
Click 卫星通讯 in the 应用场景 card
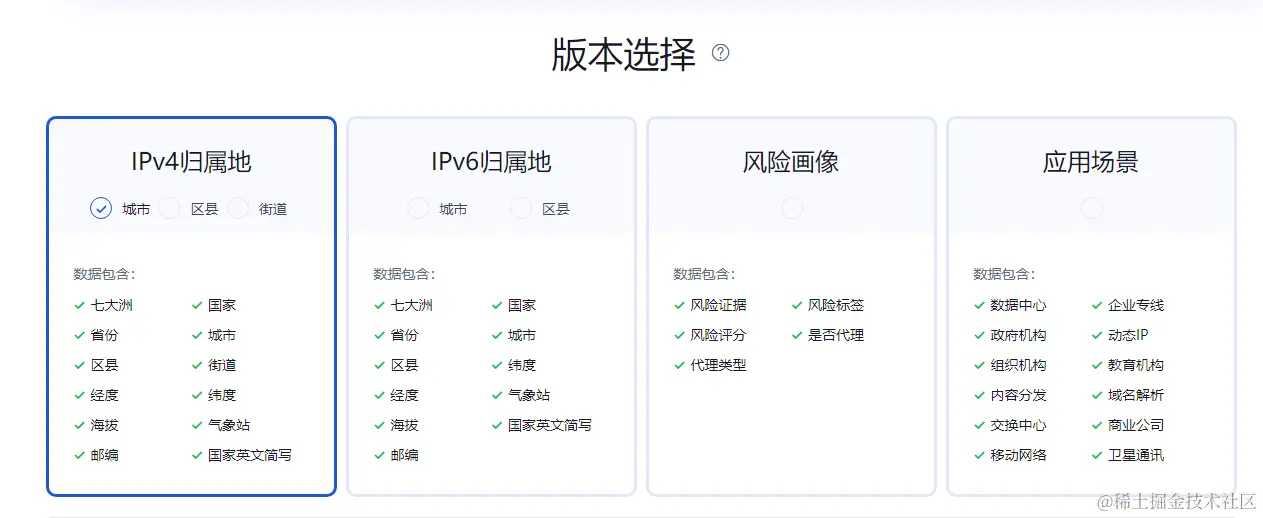tap(1136, 455)
